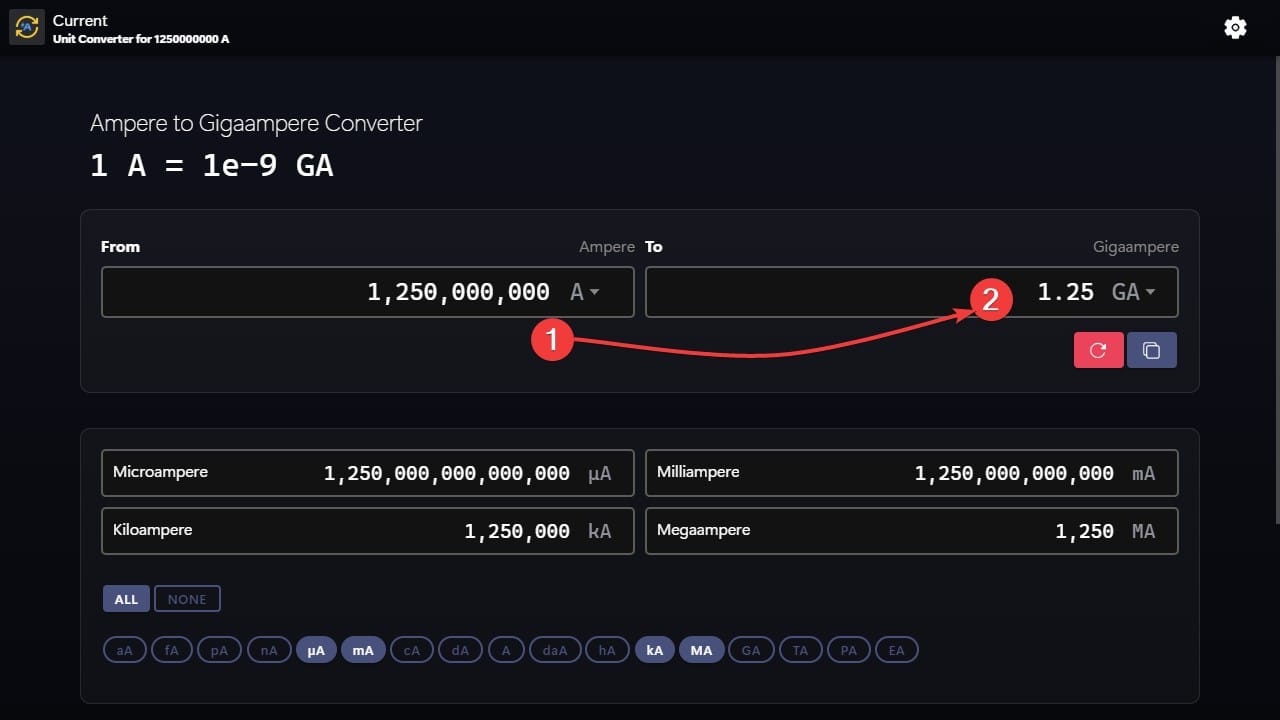Screen dimensions: 1280x720
Task: Disable the µA microampere unit chip
Action: (x=316, y=649)
